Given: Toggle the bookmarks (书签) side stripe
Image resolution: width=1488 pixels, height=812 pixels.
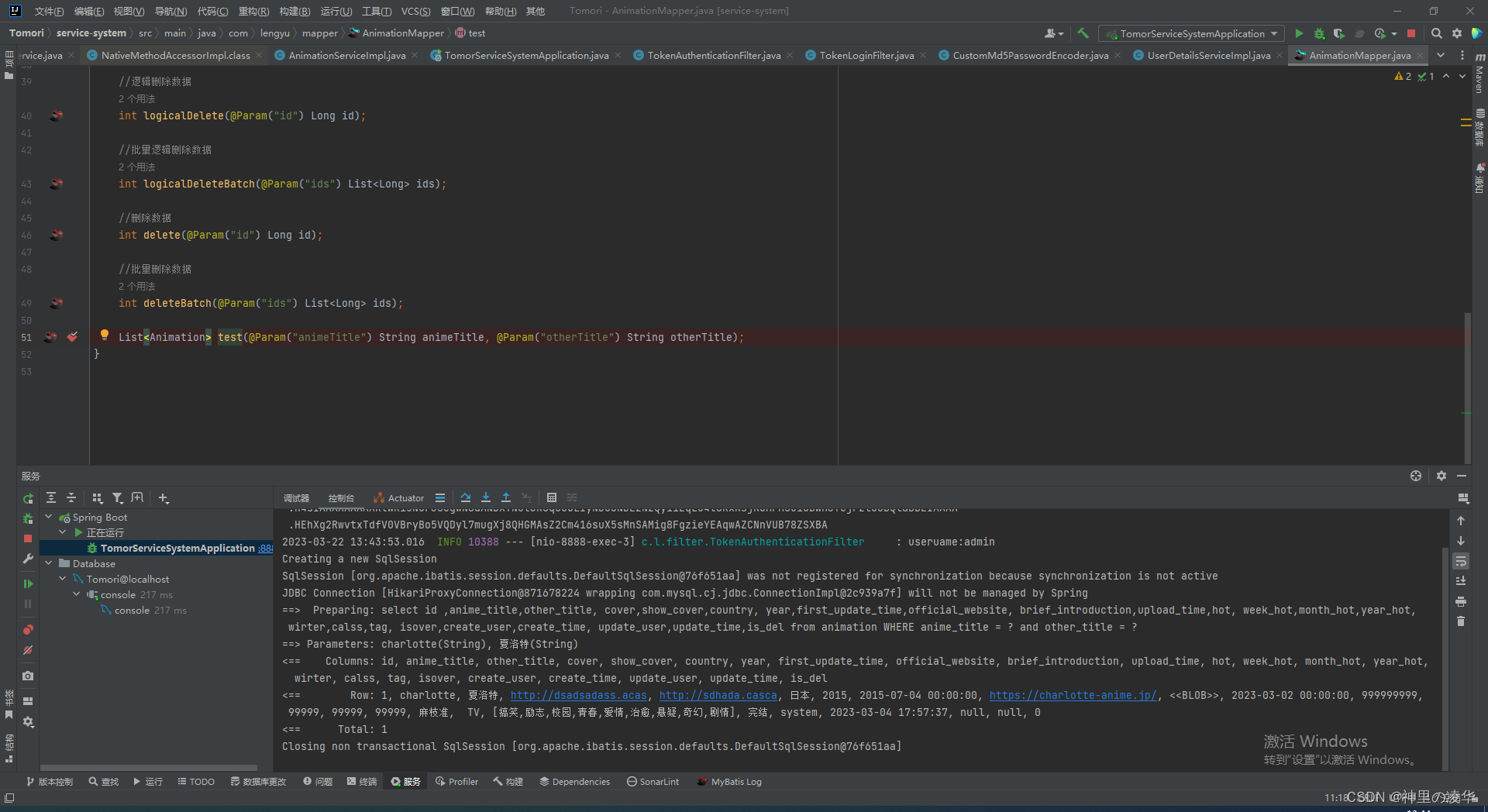Looking at the screenshot, I should [x=9, y=704].
